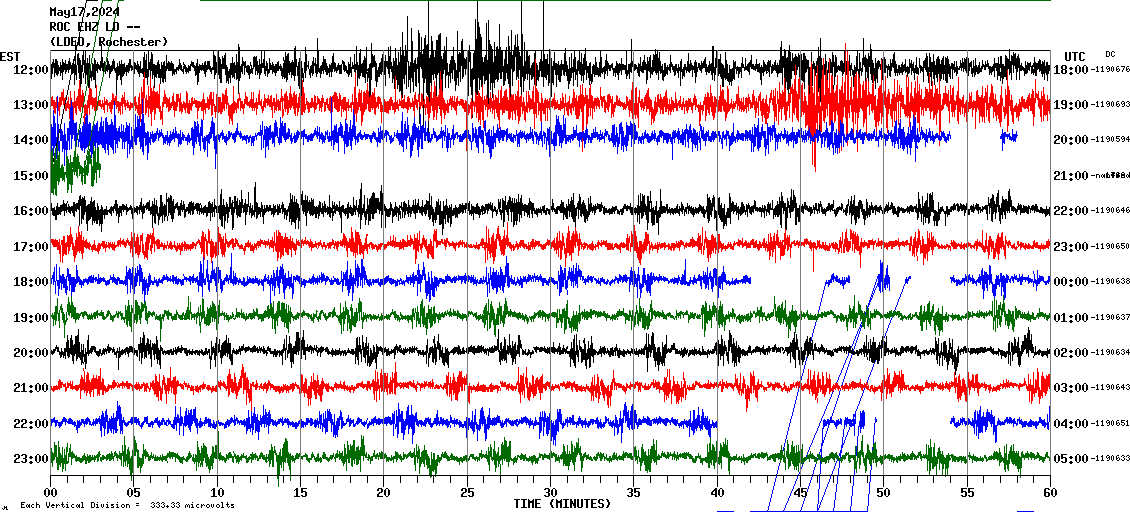Select the 00:00 UTC label on right
1130x519 pixels.
click(1070, 281)
